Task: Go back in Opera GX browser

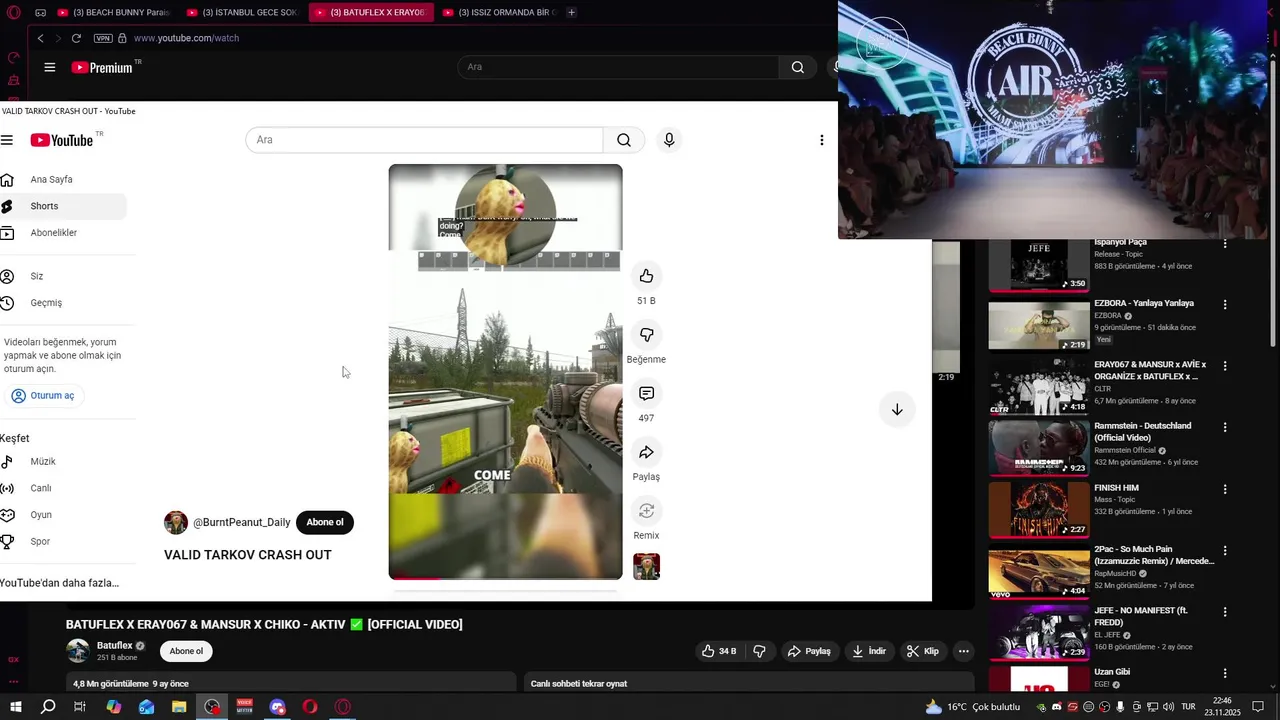Action: pos(40,38)
